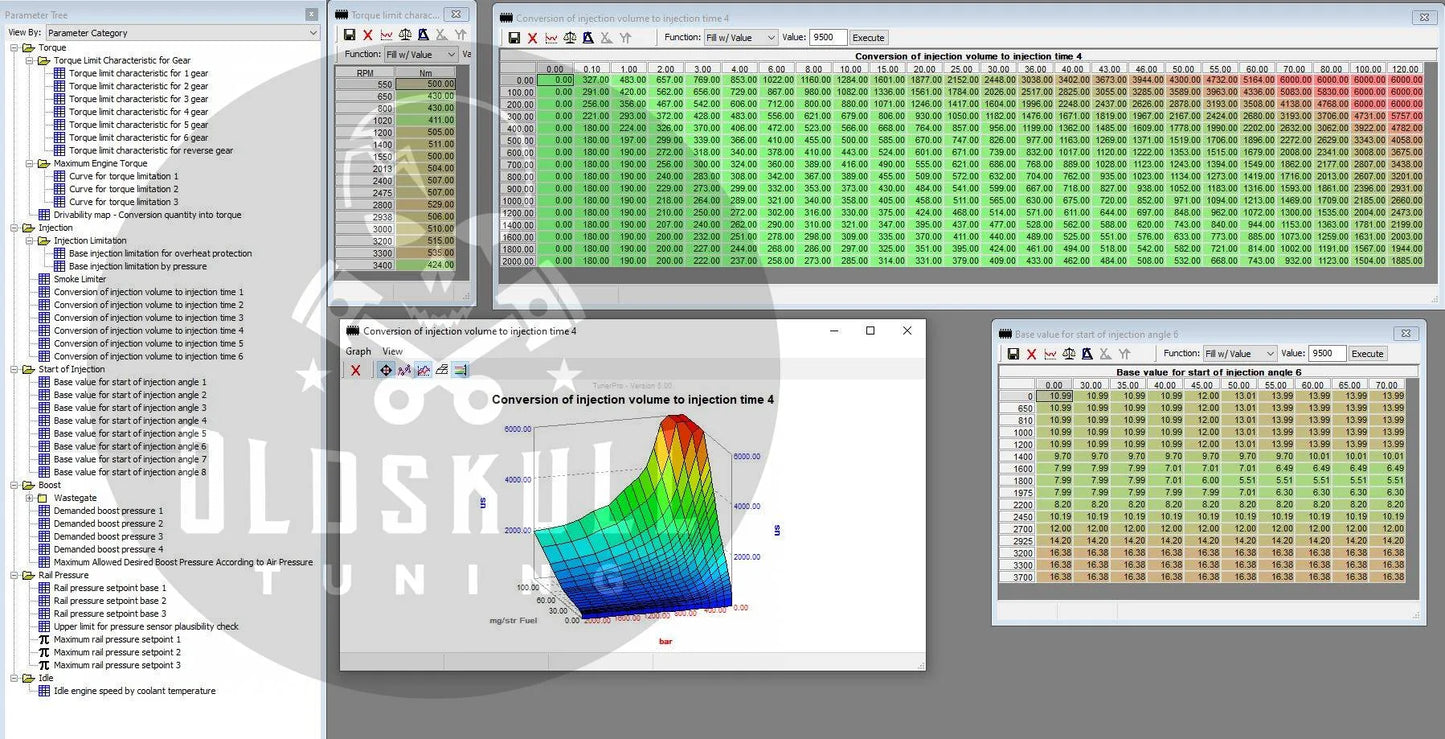Click Execute in injection time 4 table window
Viewport: 1445px width, 739px height.
867,38
